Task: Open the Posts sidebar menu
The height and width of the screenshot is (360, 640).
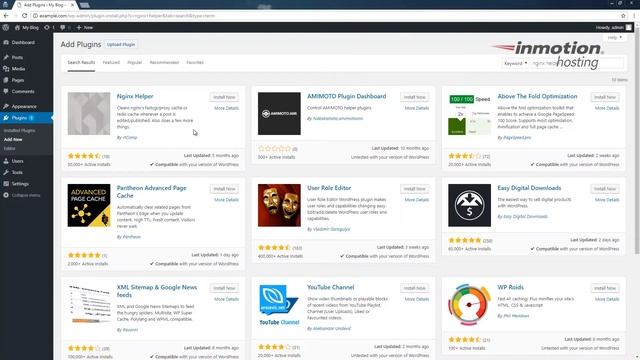Action: coord(17,58)
